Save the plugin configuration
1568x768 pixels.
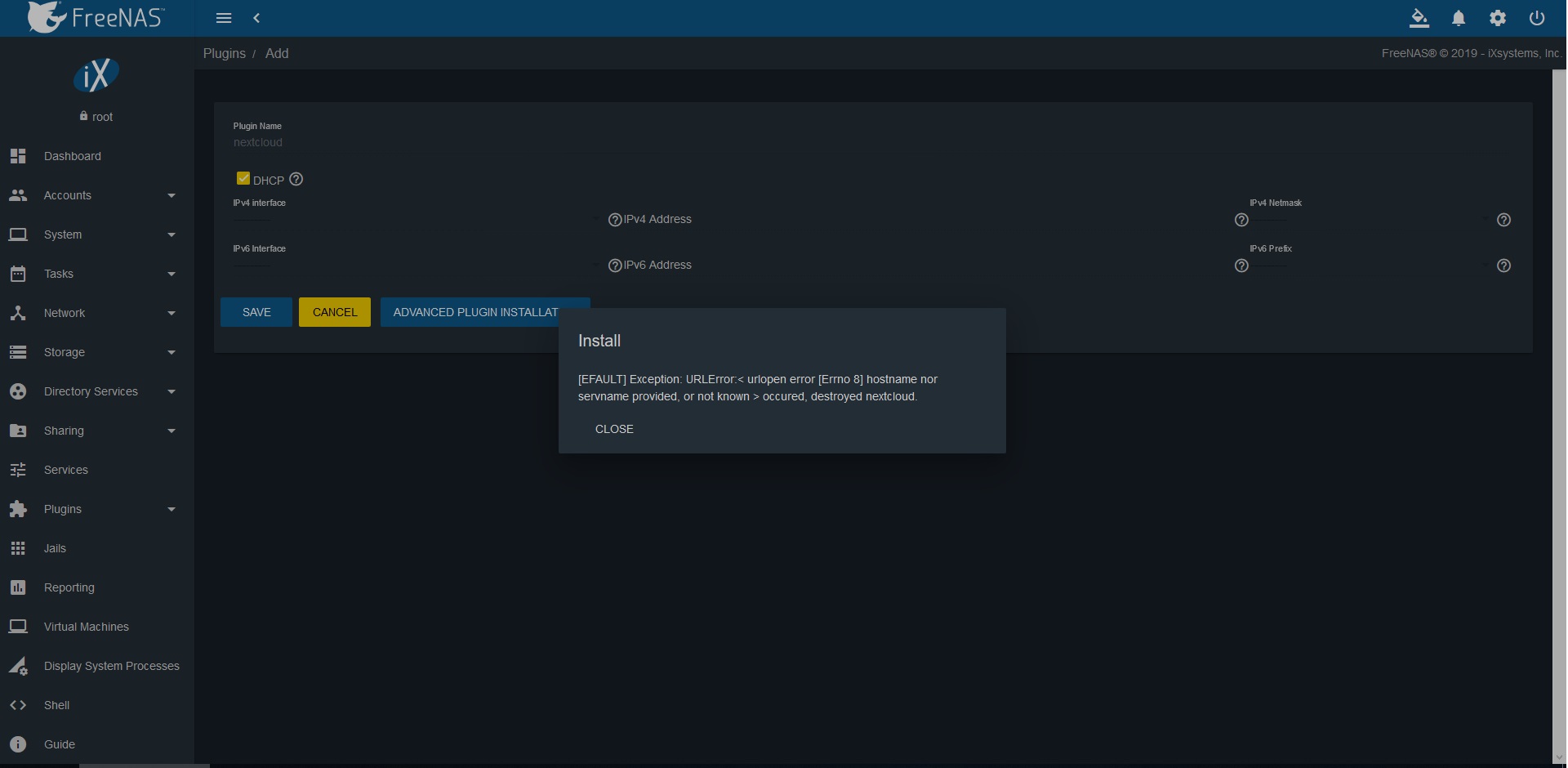click(256, 312)
